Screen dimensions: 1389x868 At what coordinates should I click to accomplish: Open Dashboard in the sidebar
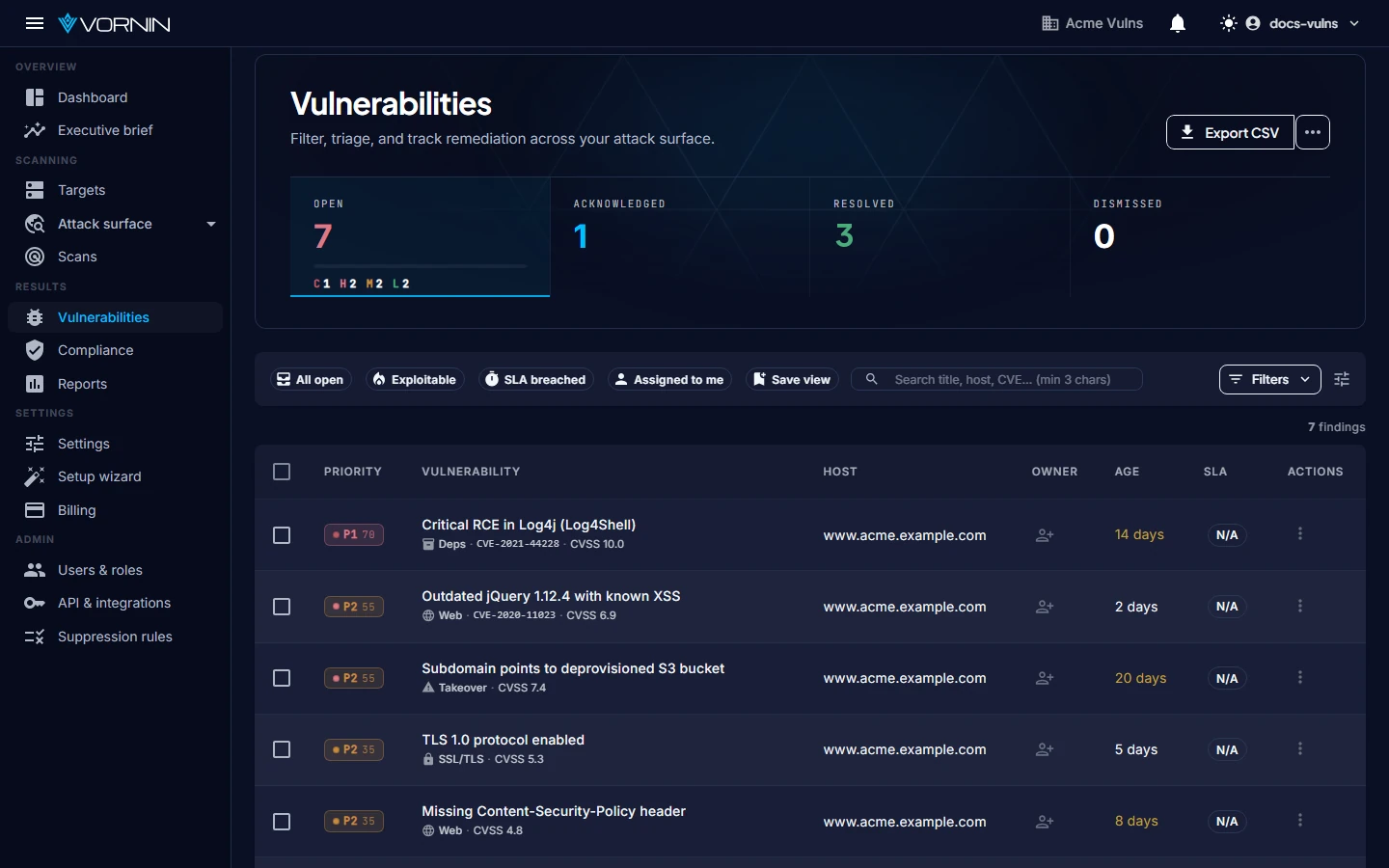(116, 97)
